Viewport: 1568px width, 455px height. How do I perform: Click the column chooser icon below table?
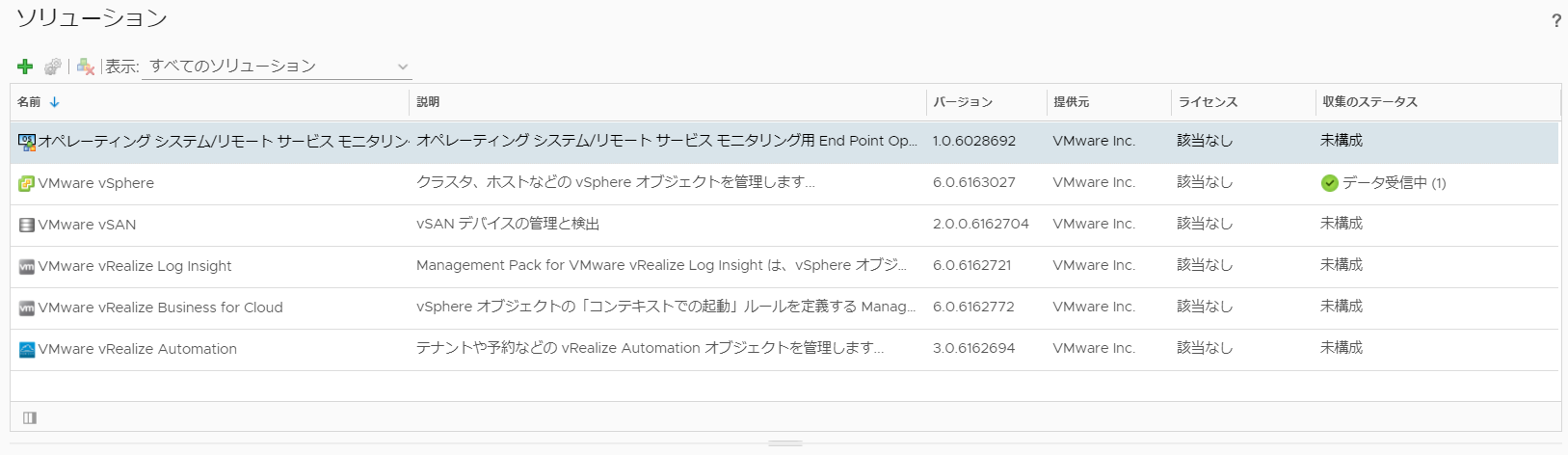pos(30,417)
